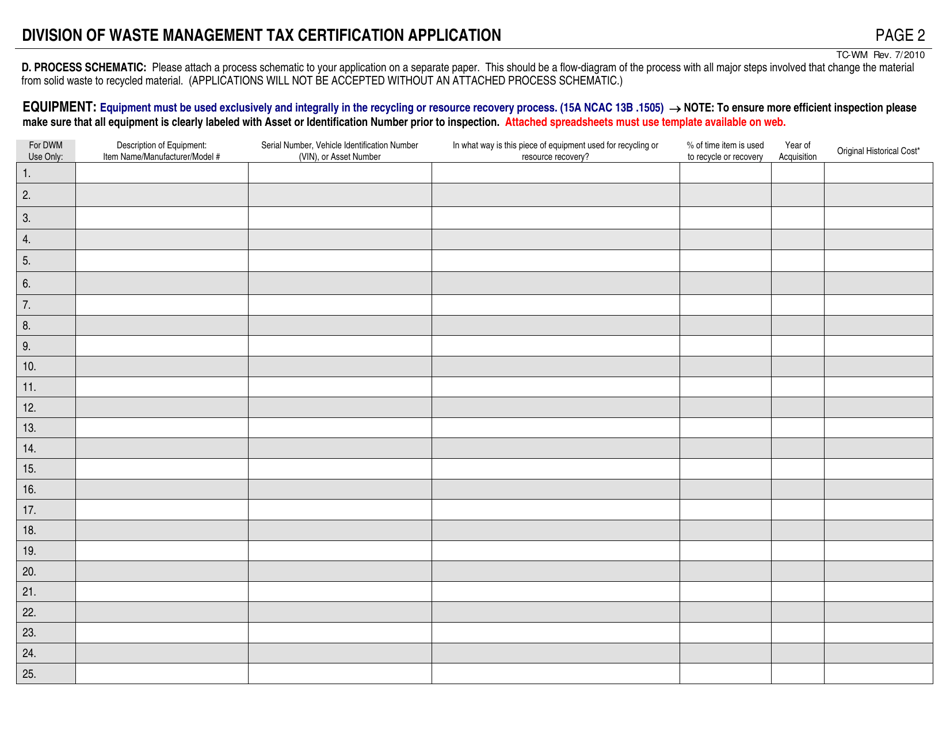Click the Serial Number field in row 22
The height and width of the screenshot is (733, 950).
click(340, 612)
